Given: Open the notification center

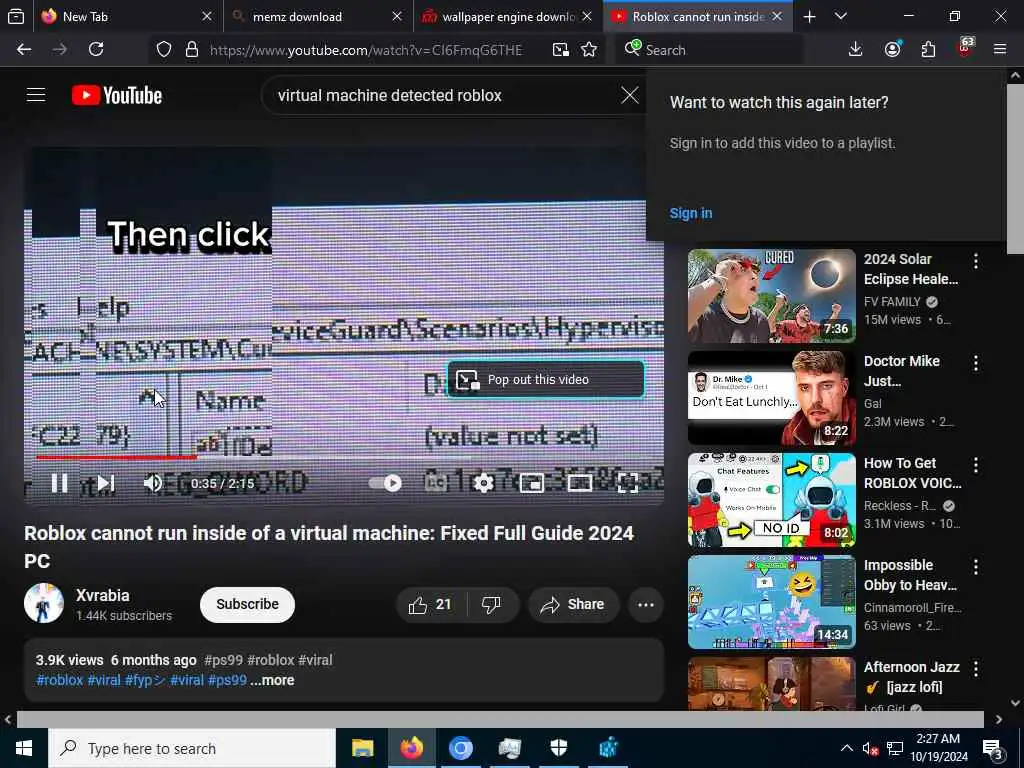Looking at the screenshot, I should pos(993,749).
